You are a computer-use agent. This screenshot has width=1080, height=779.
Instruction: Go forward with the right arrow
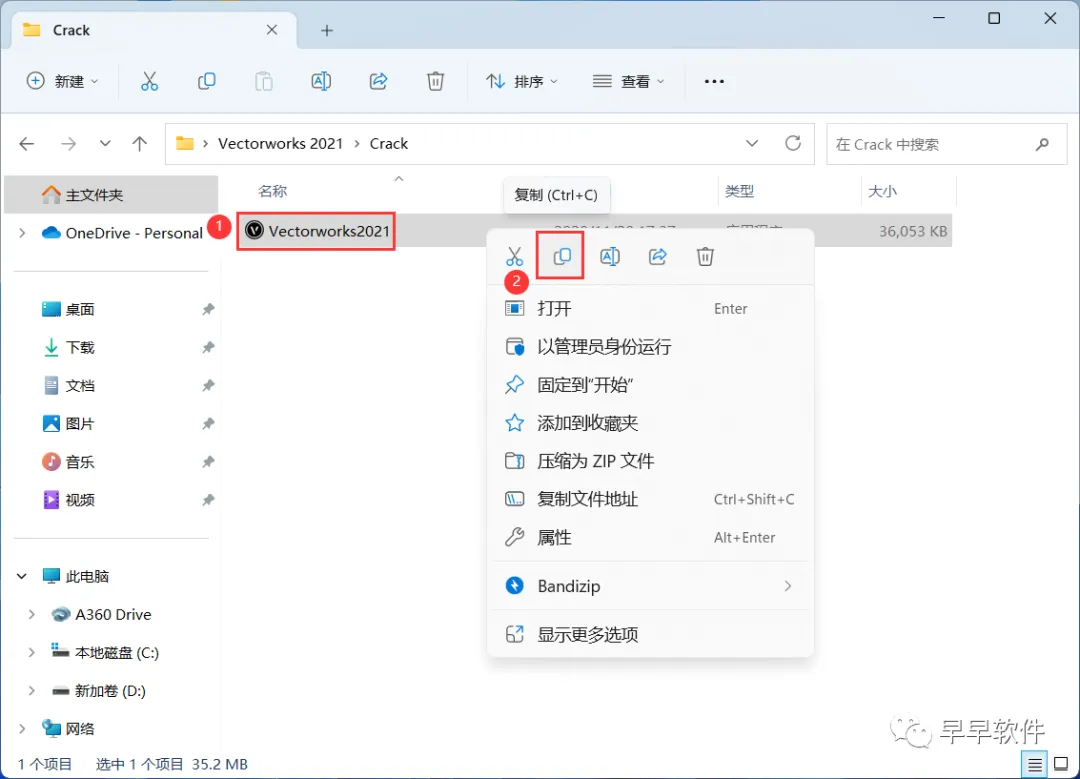coord(68,144)
